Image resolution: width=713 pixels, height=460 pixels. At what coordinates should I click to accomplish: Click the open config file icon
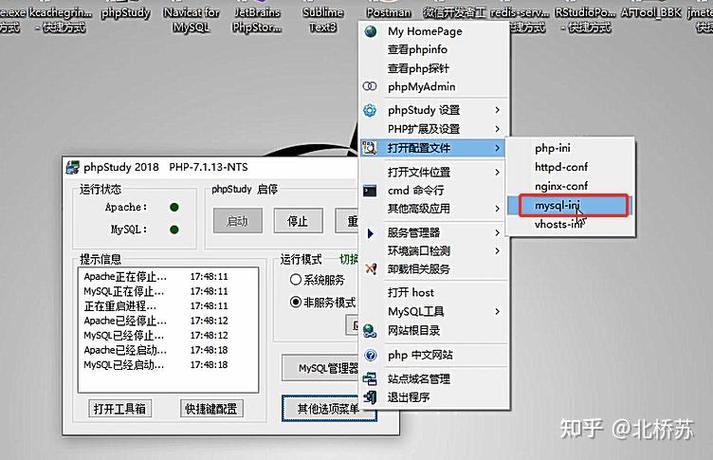[370, 147]
